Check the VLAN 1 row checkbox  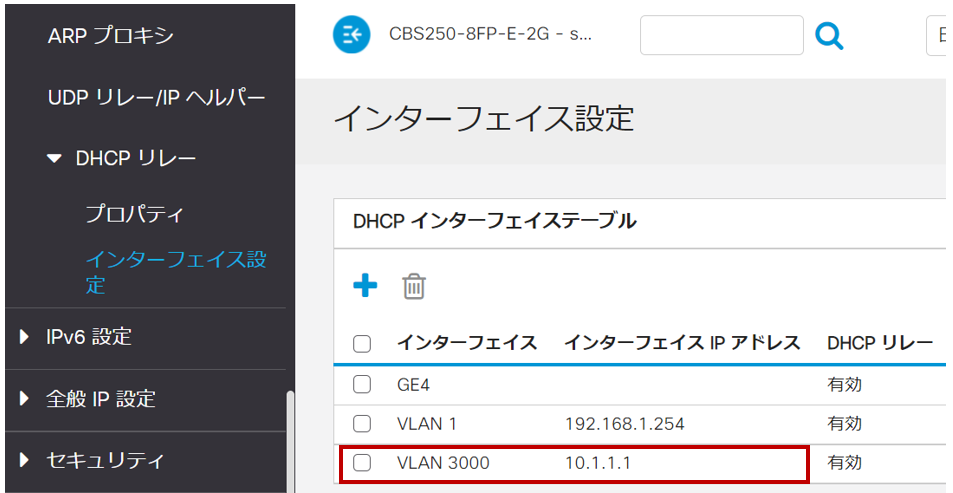click(x=362, y=424)
